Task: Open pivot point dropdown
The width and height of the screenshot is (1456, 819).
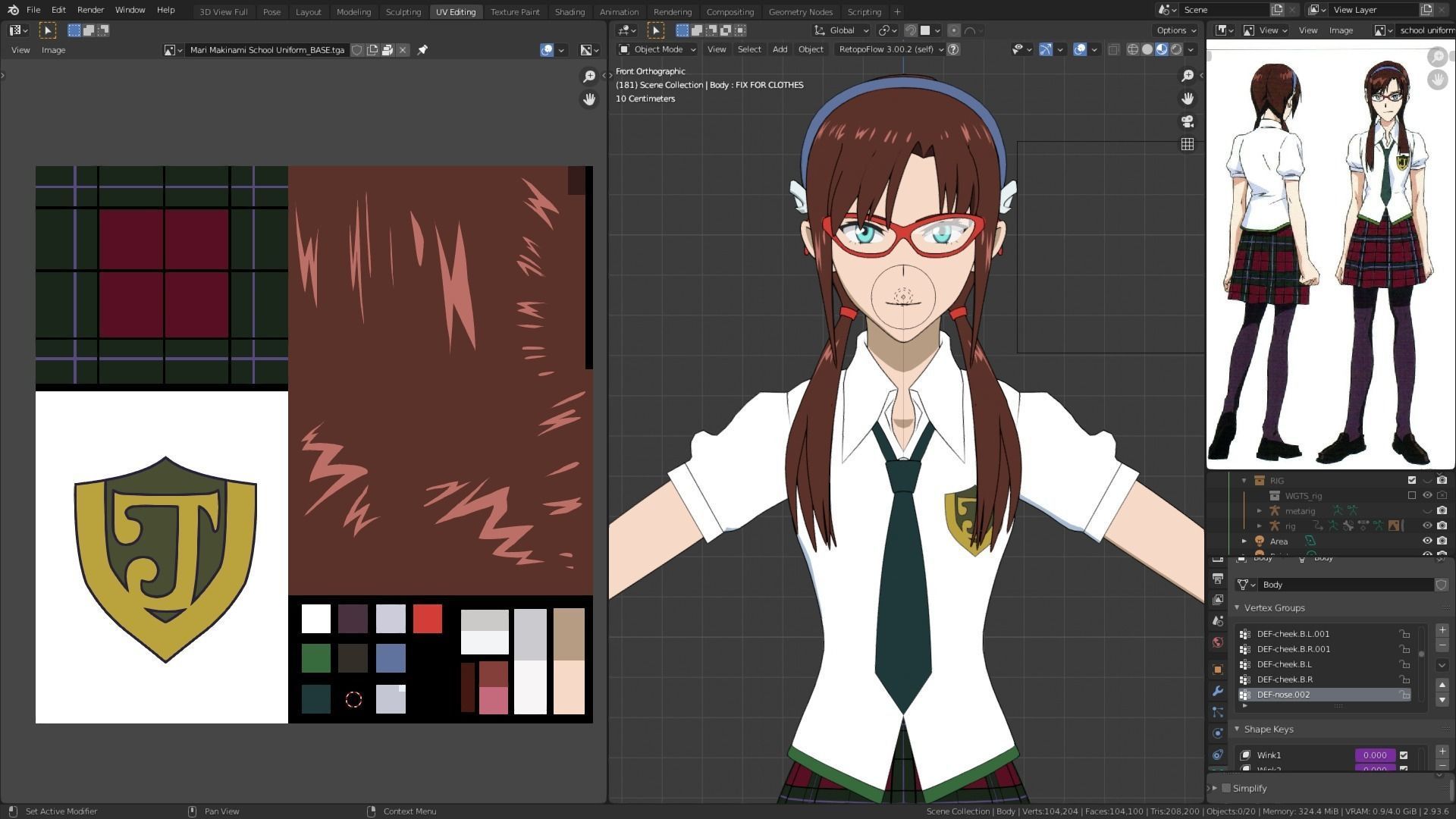Action: point(887,30)
